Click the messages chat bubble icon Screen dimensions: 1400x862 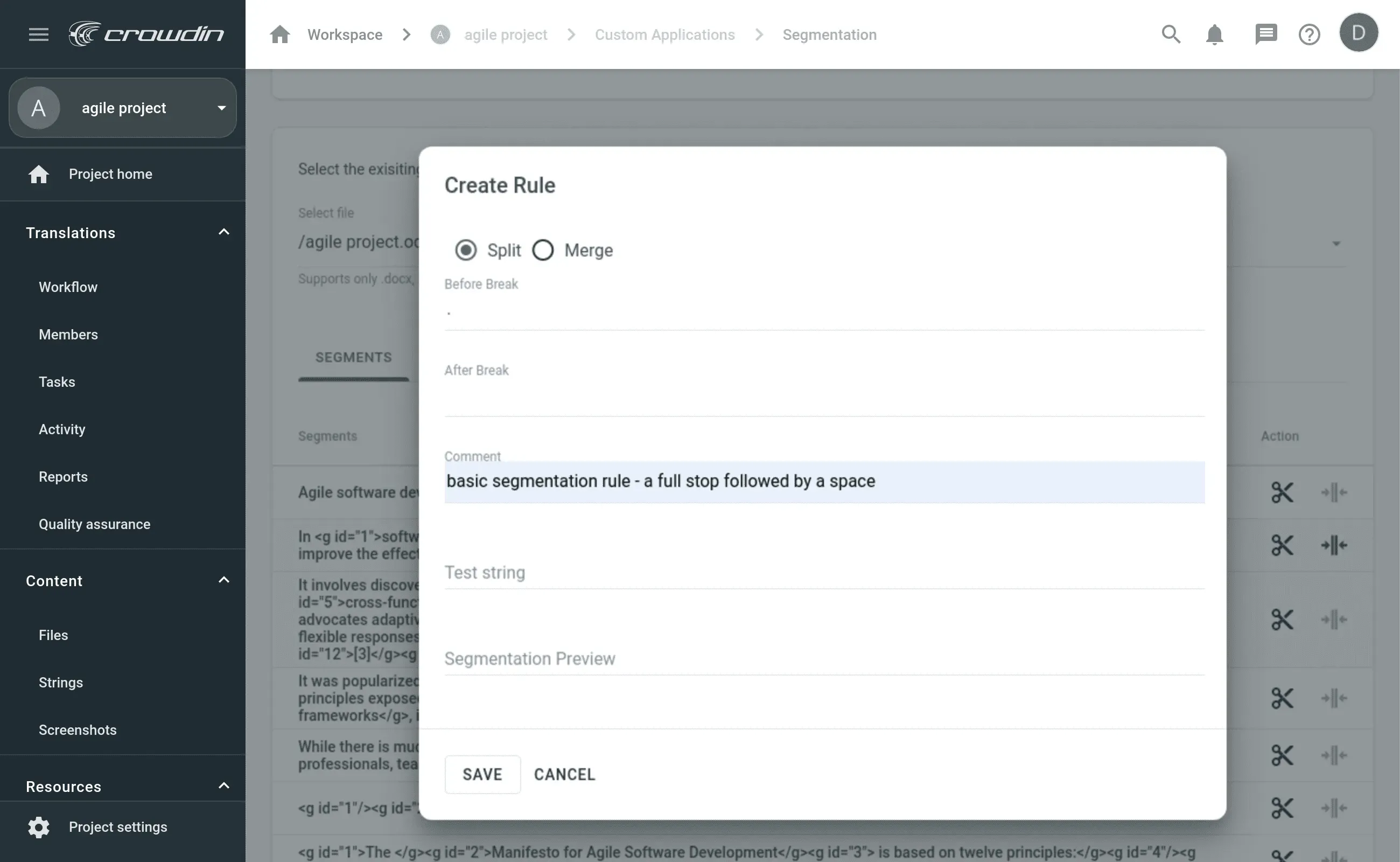click(1265, 34)
